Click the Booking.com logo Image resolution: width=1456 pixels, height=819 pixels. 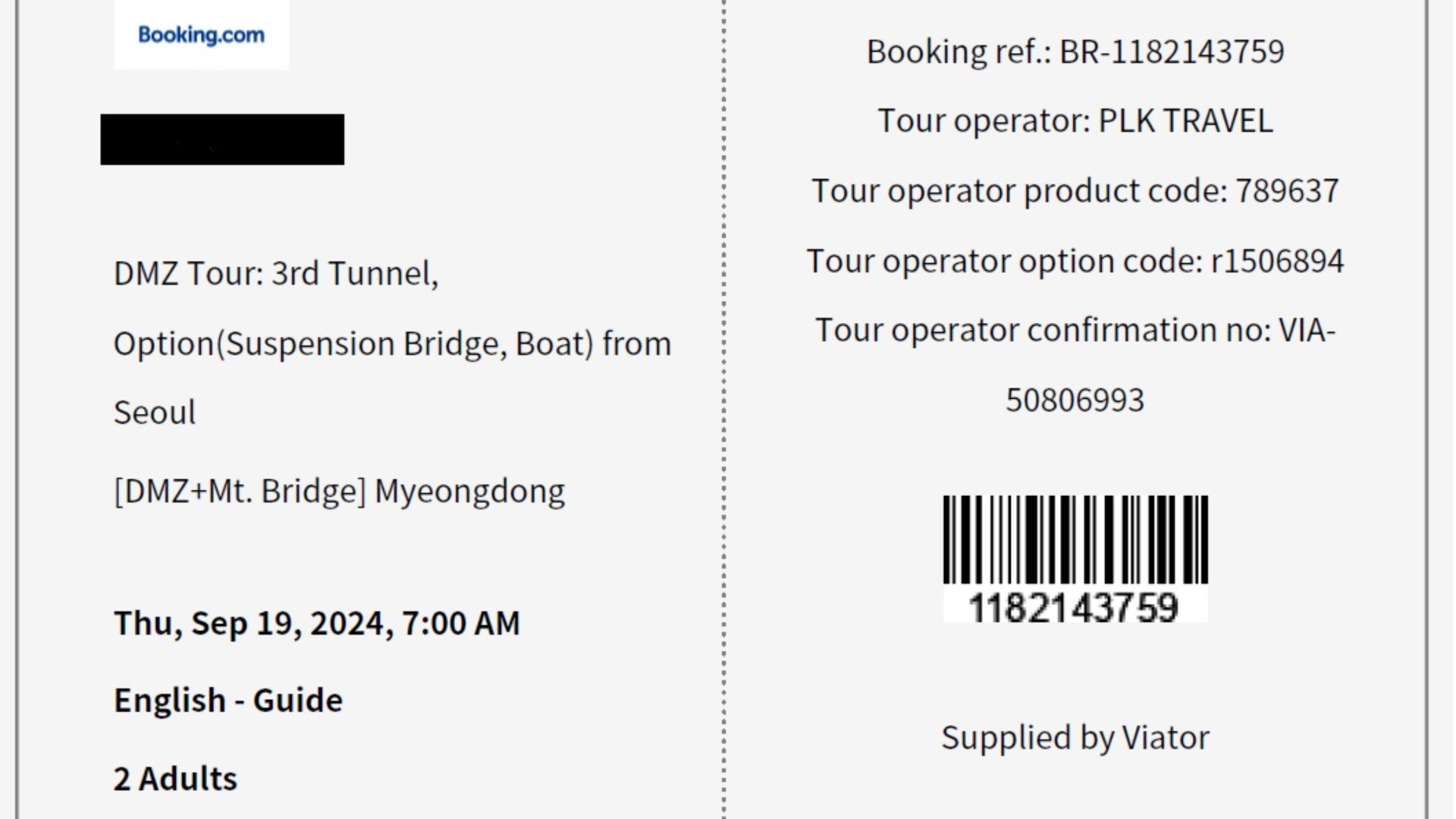[201, 35]
